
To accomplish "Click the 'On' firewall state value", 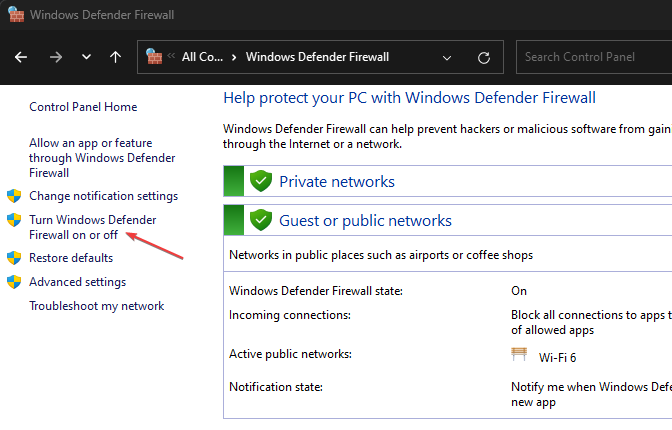I will click(x=519, y=291).
